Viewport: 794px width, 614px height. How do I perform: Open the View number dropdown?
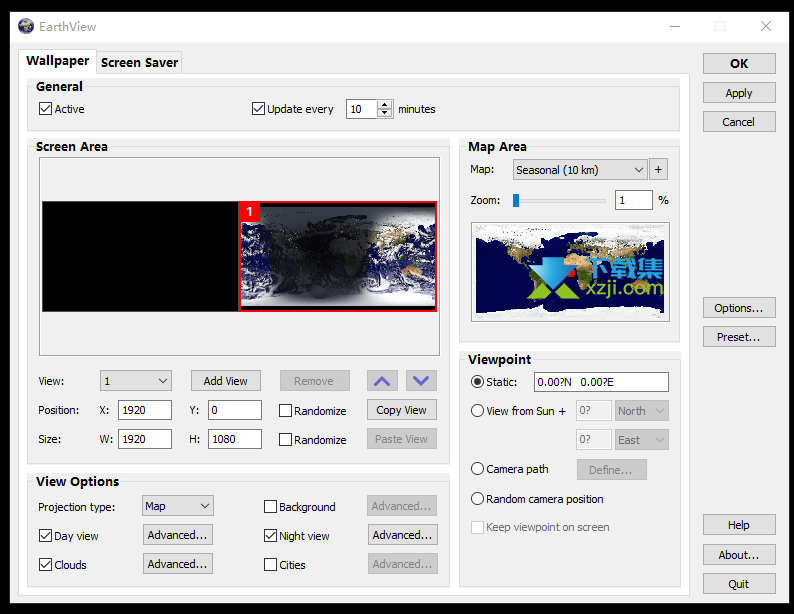point(136,381)
